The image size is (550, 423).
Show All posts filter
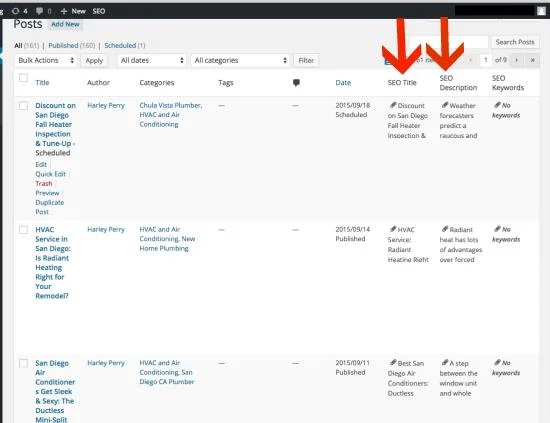pos(18,46)
